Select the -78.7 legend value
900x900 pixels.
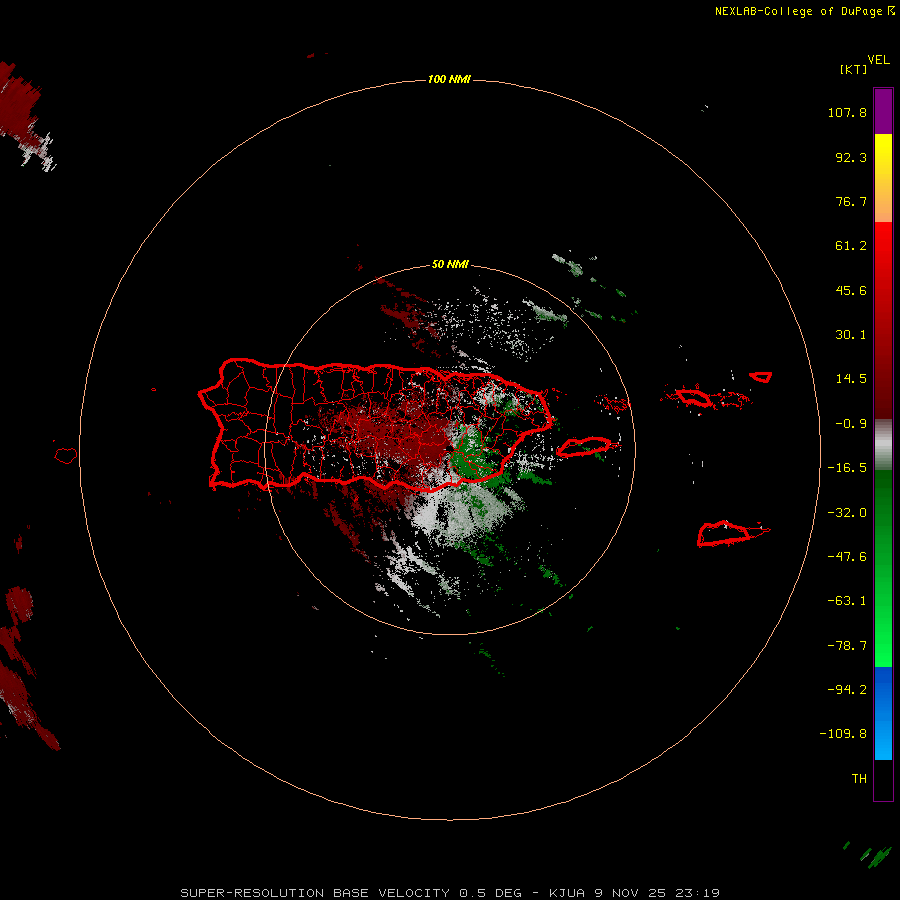847,646
